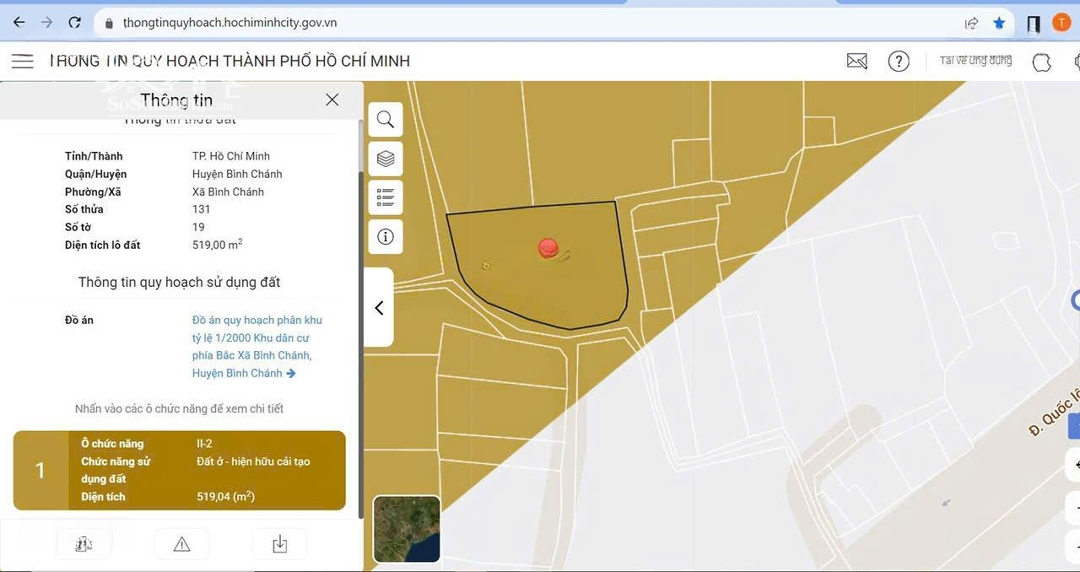Click the Apple app download icon

coord(1041,62)
